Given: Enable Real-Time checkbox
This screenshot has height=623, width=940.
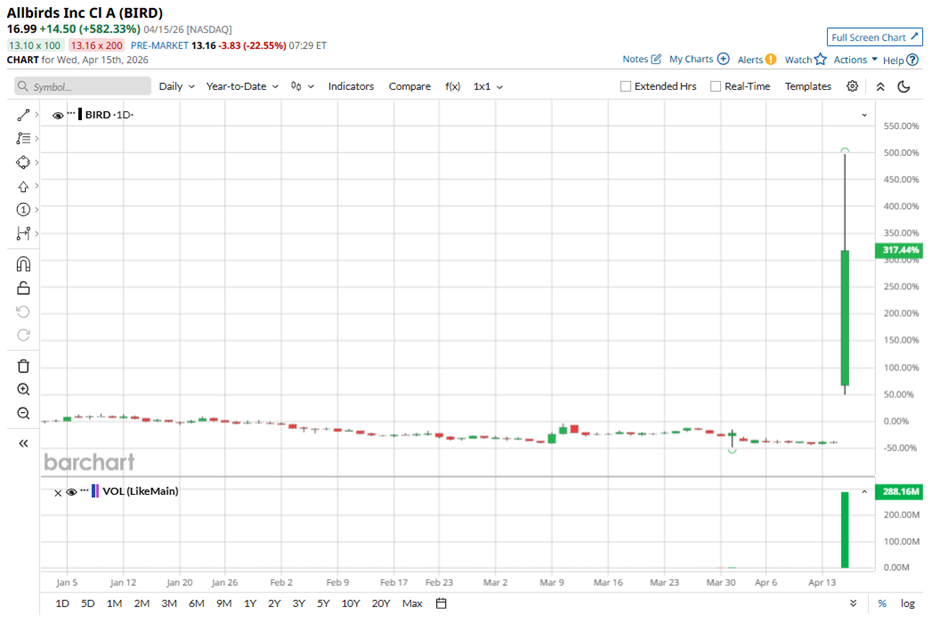Looking at the screenshot, I should (x=715, y=86).
